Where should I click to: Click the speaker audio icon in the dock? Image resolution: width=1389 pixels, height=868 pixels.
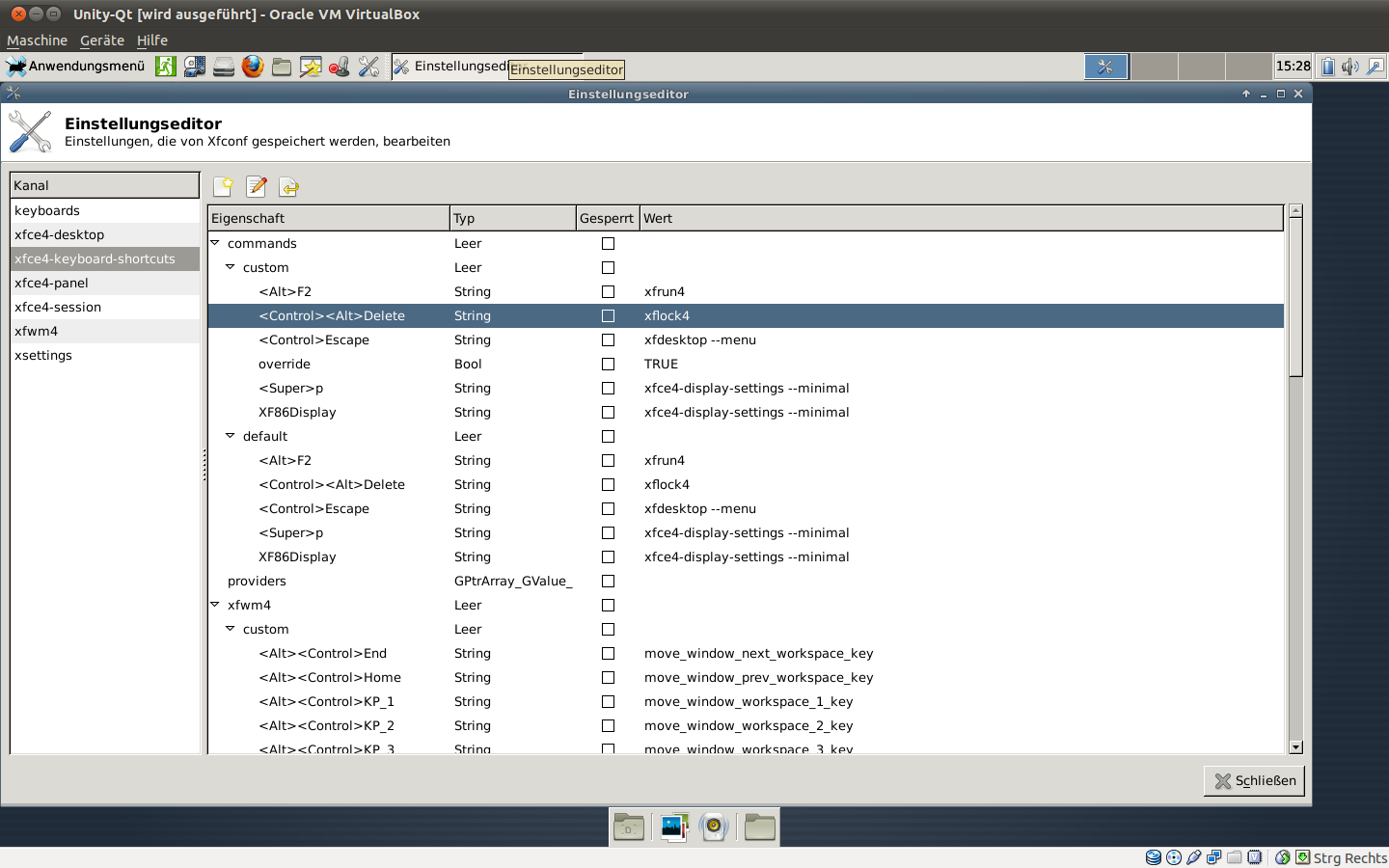coord(713,827)
